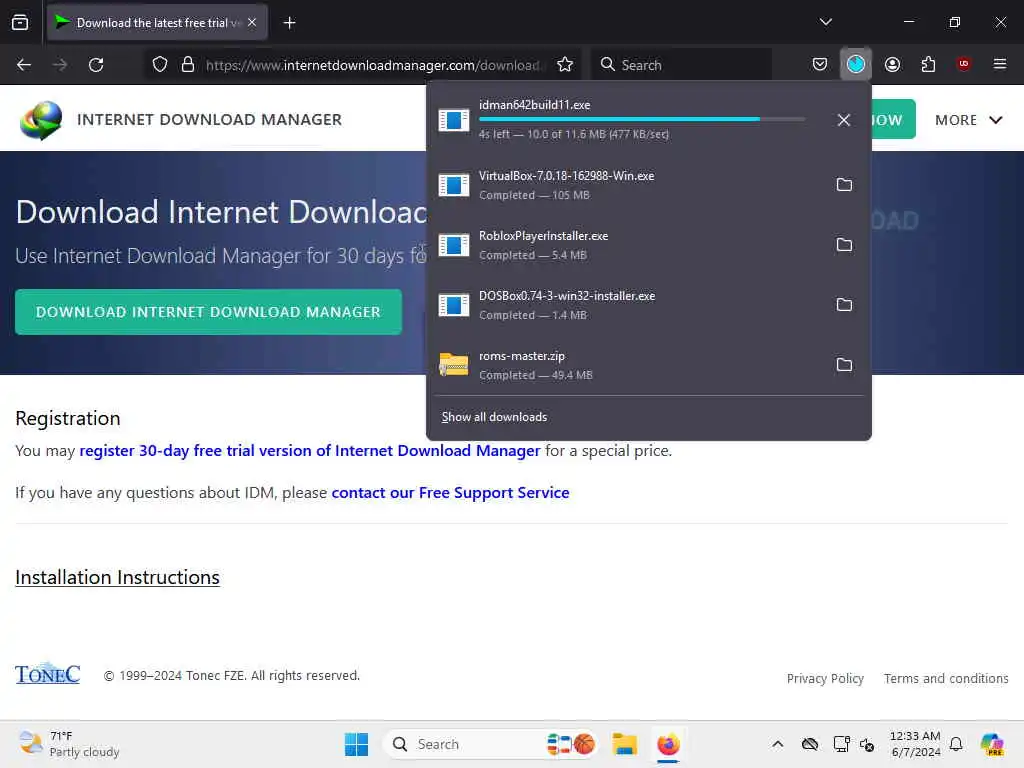Open RobloxPlayerInstaller.exe download entry
This screenshot has height=768, width=1024.
pyautogui.click(x=648, y=245)
